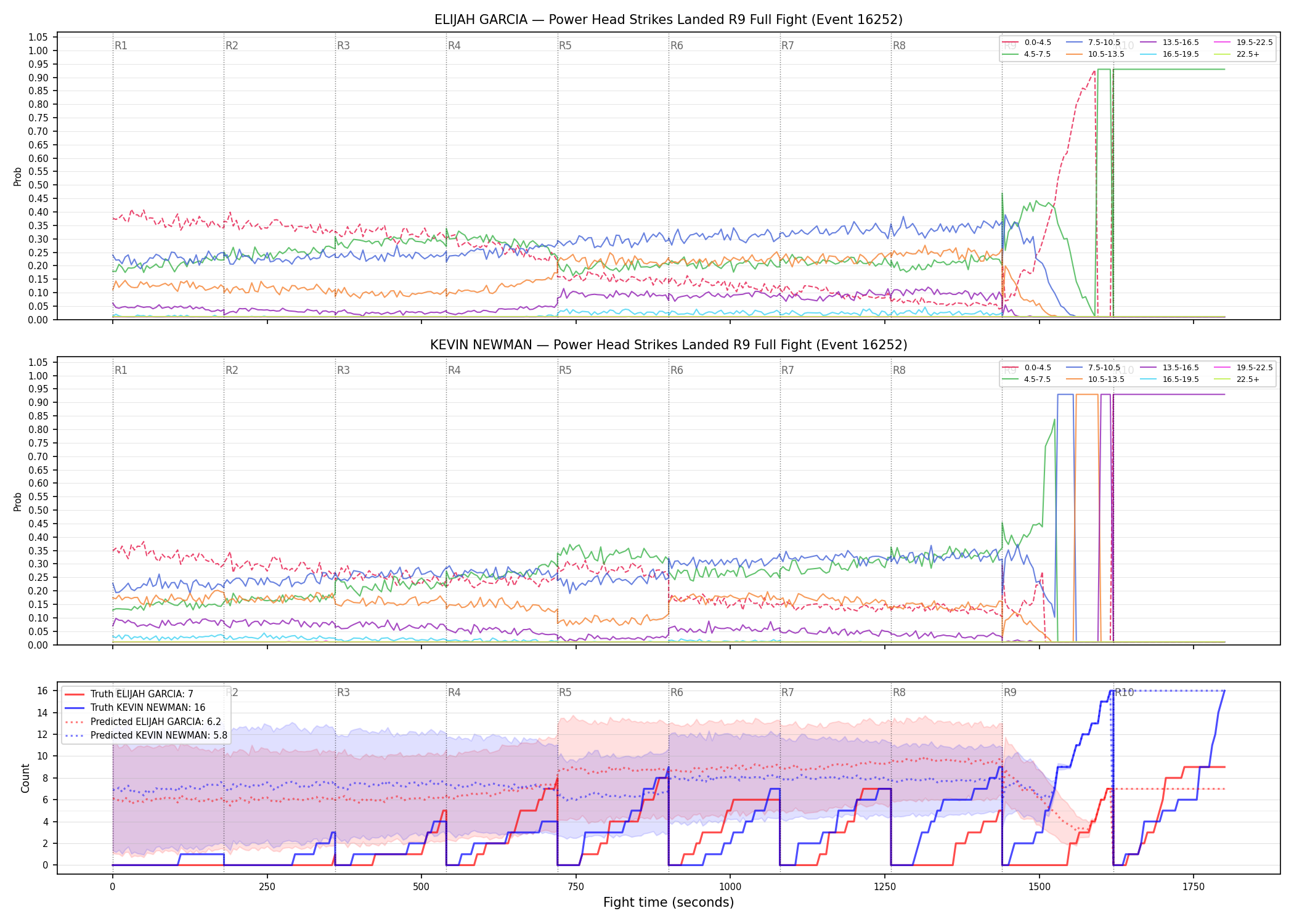This screenshot has width=1294, height=924.
Task: Click the 13.5-16.5 legend entry in top chart
Action: 1170,43
